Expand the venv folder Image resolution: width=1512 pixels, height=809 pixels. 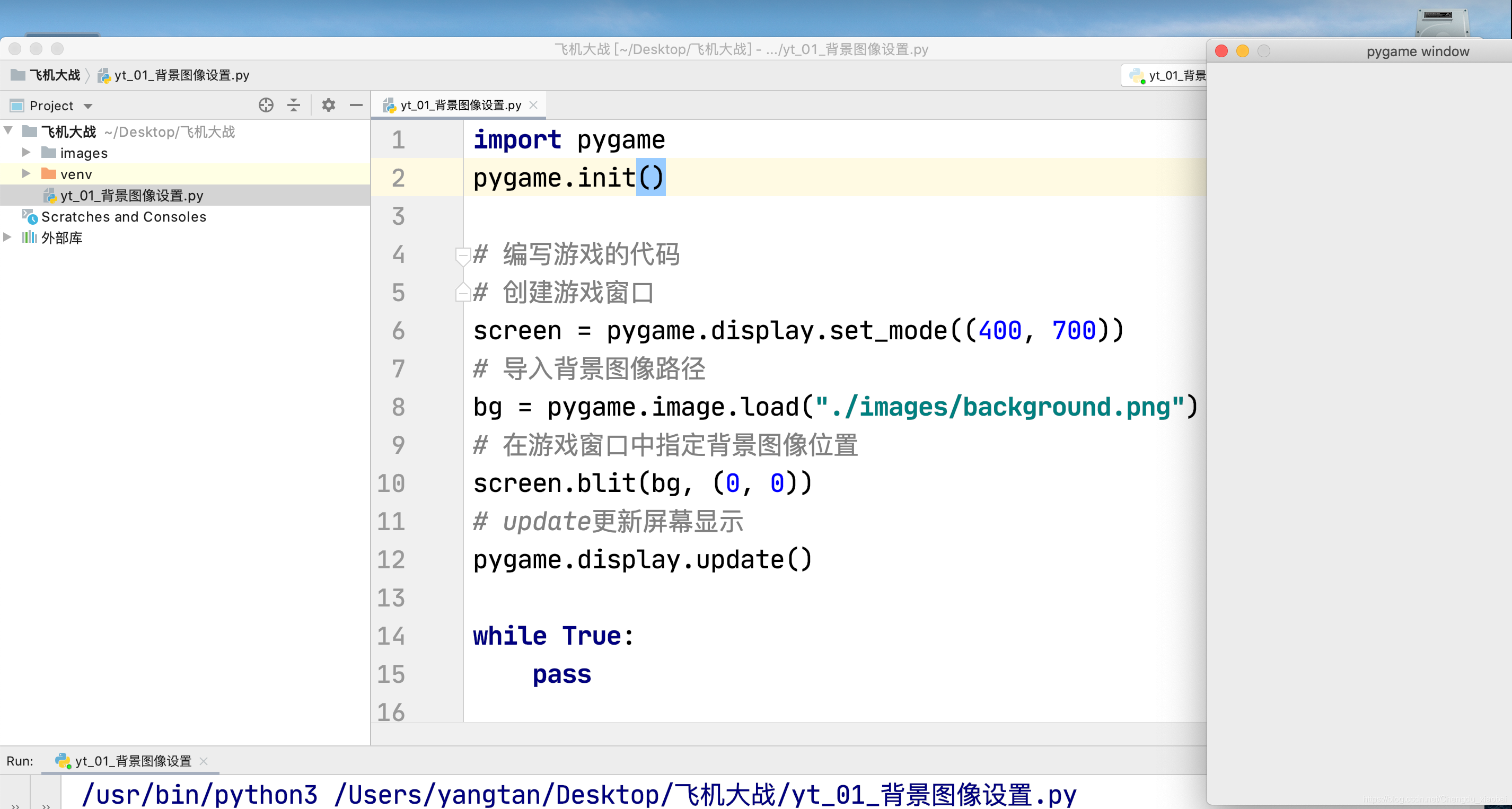coord(26,174)
